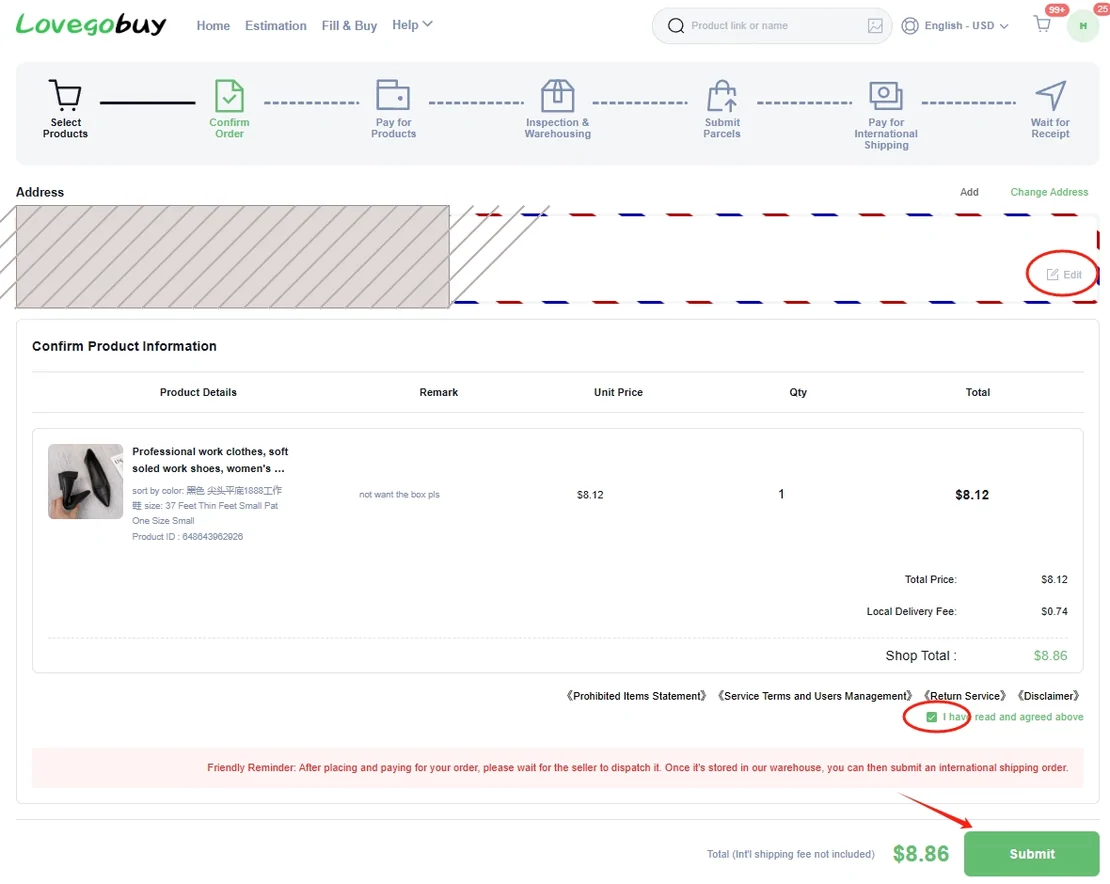
Task: Expand the Help menu chevron
Action: coord(428,24)
